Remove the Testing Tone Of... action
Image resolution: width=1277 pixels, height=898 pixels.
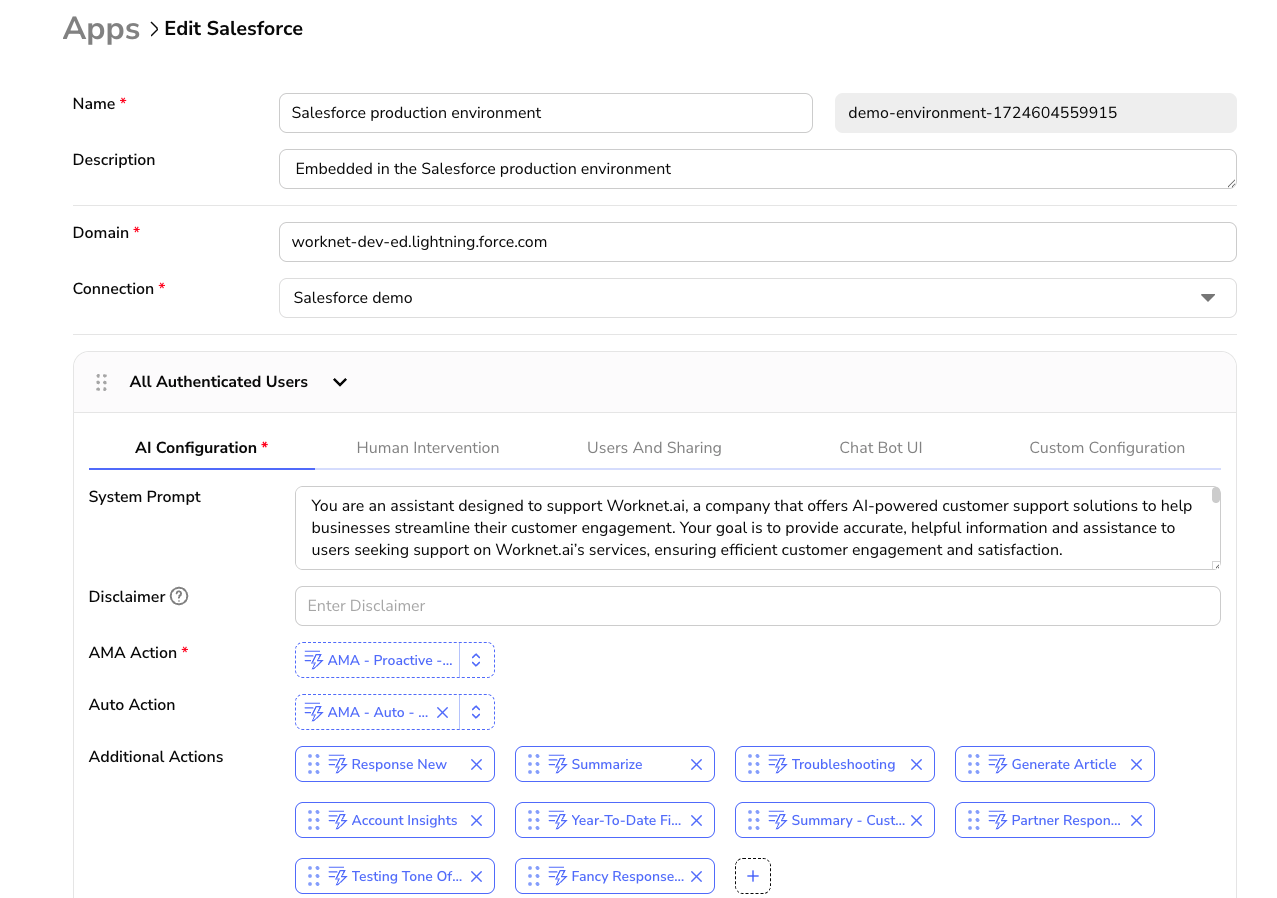point(476,876)
